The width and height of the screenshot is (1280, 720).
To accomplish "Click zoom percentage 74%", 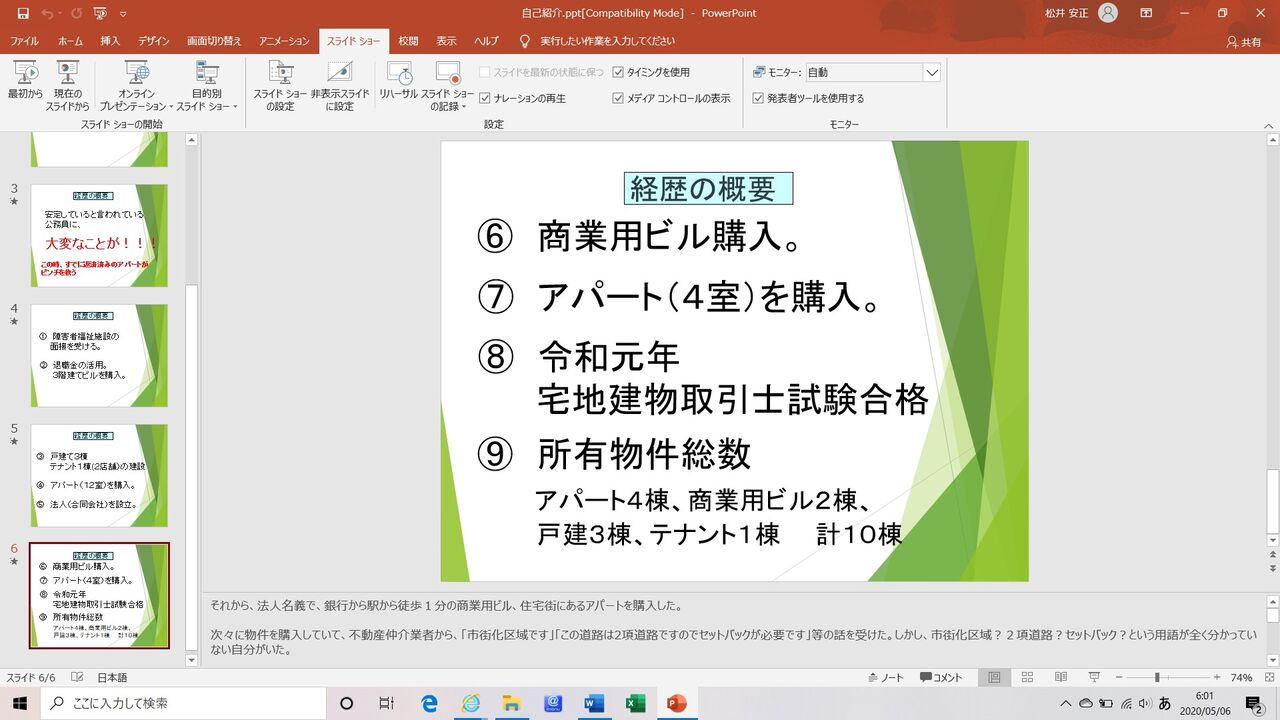I will coord(1241,677).
